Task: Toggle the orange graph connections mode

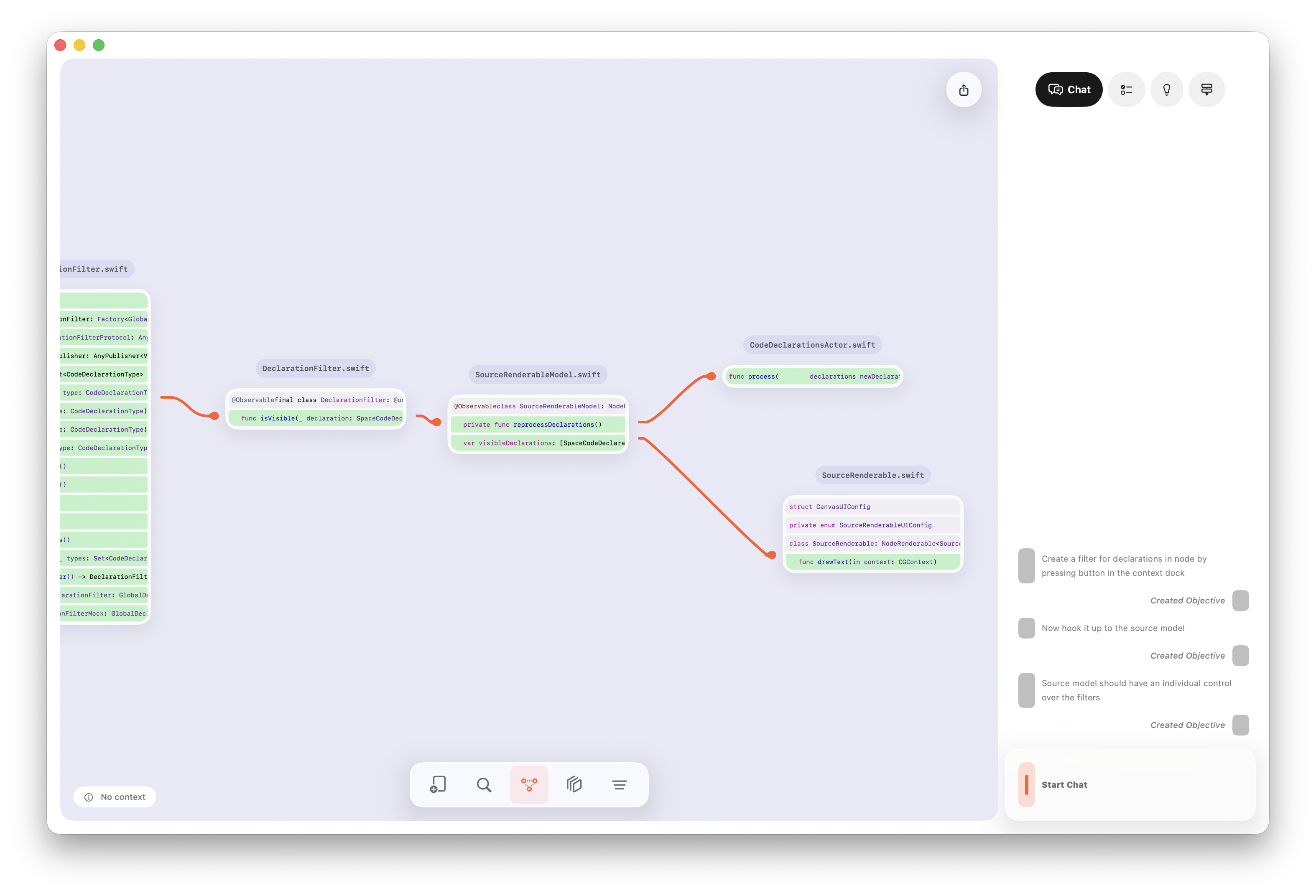Action: coord(529,784)
